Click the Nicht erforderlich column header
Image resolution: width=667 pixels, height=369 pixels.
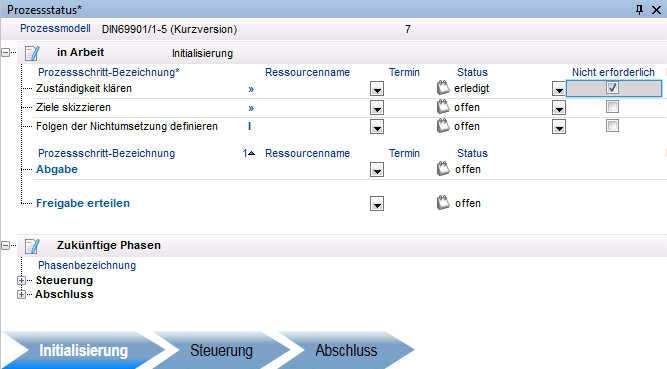pos(613,72)
